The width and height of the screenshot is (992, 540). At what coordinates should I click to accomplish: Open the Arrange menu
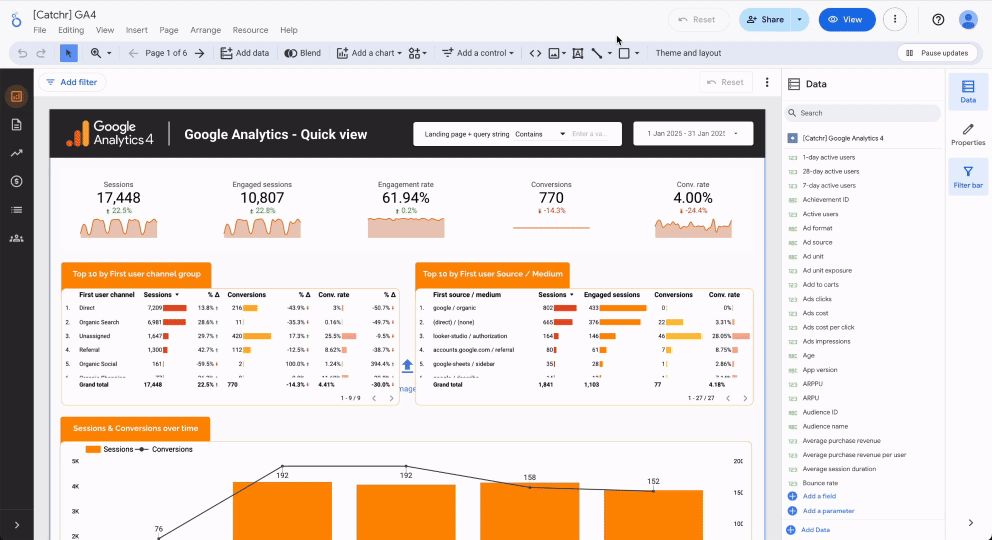click(x=206, y=30)
